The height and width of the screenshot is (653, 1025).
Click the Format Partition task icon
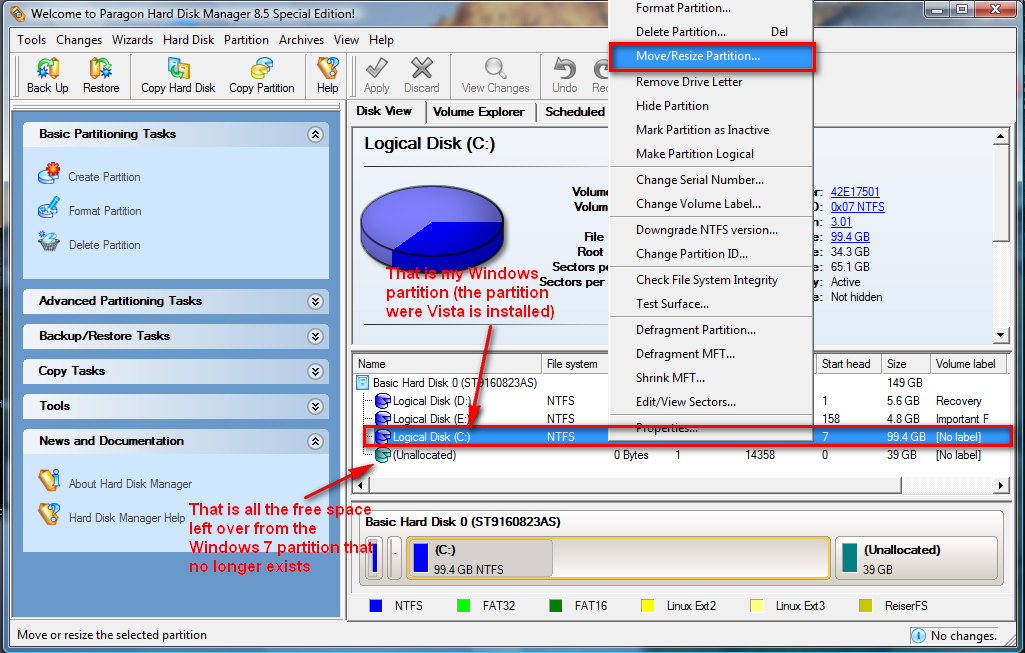coord(49,209)
